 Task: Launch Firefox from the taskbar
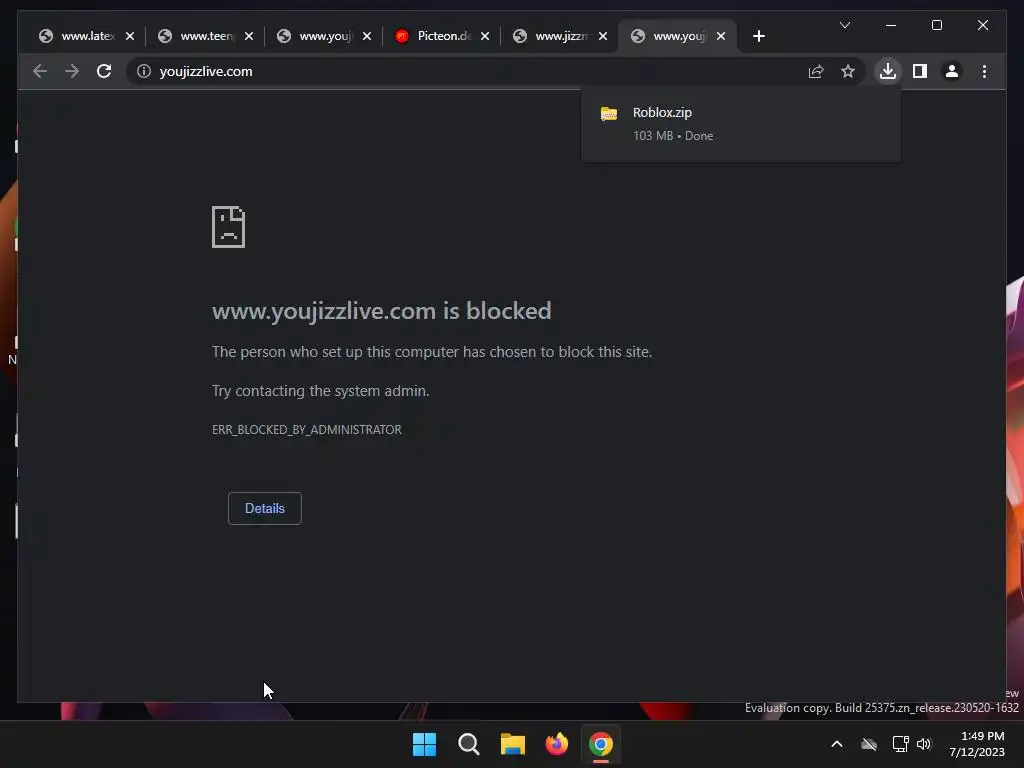[556, 744]
